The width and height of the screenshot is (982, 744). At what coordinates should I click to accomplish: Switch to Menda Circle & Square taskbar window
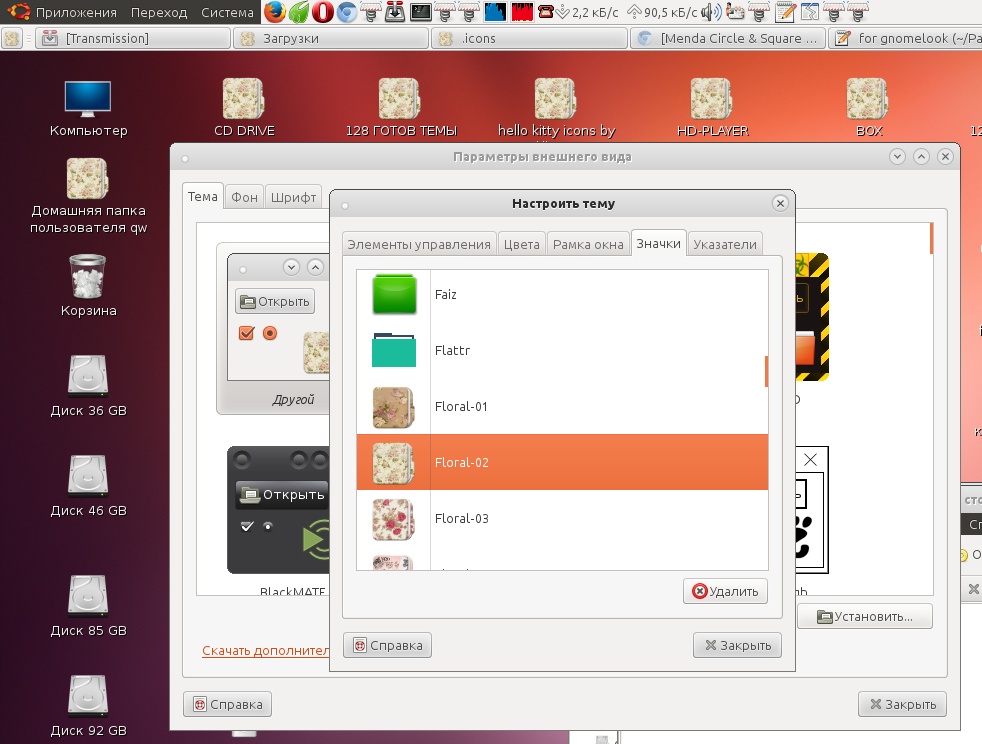[x=728, y=38]
